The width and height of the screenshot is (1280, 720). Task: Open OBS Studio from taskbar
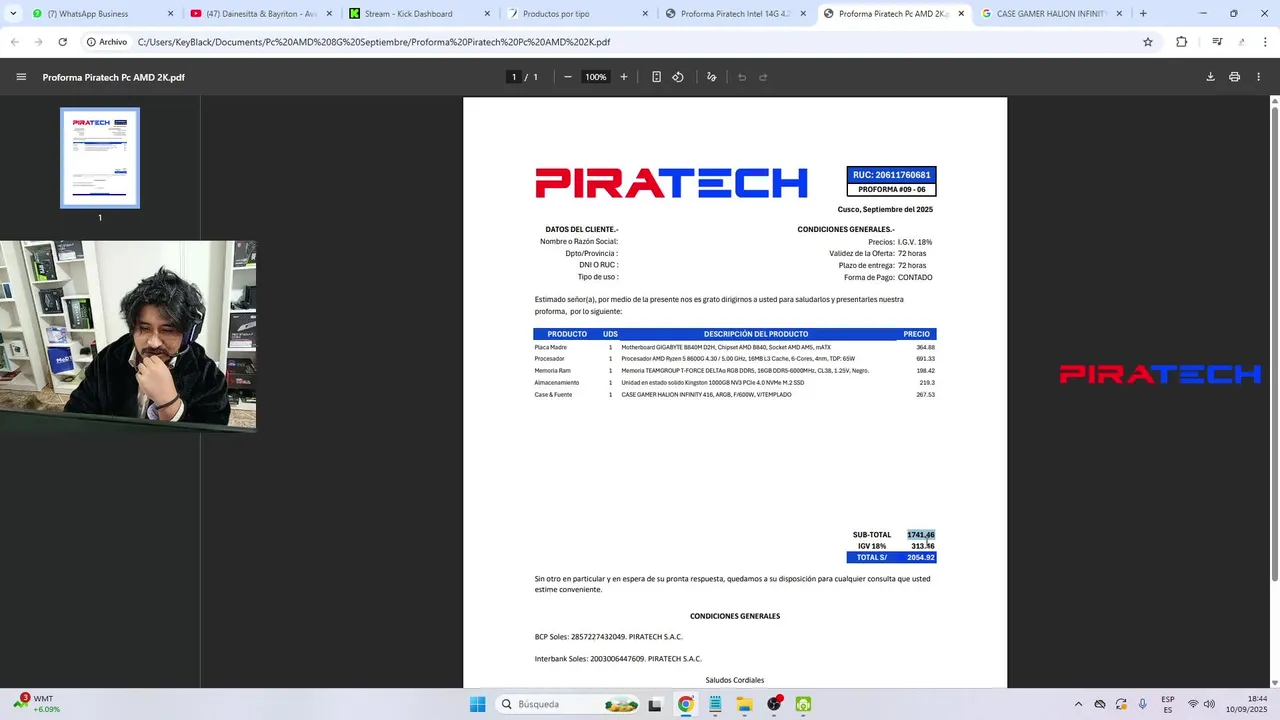pyautogui.click(x=774, y=704)
